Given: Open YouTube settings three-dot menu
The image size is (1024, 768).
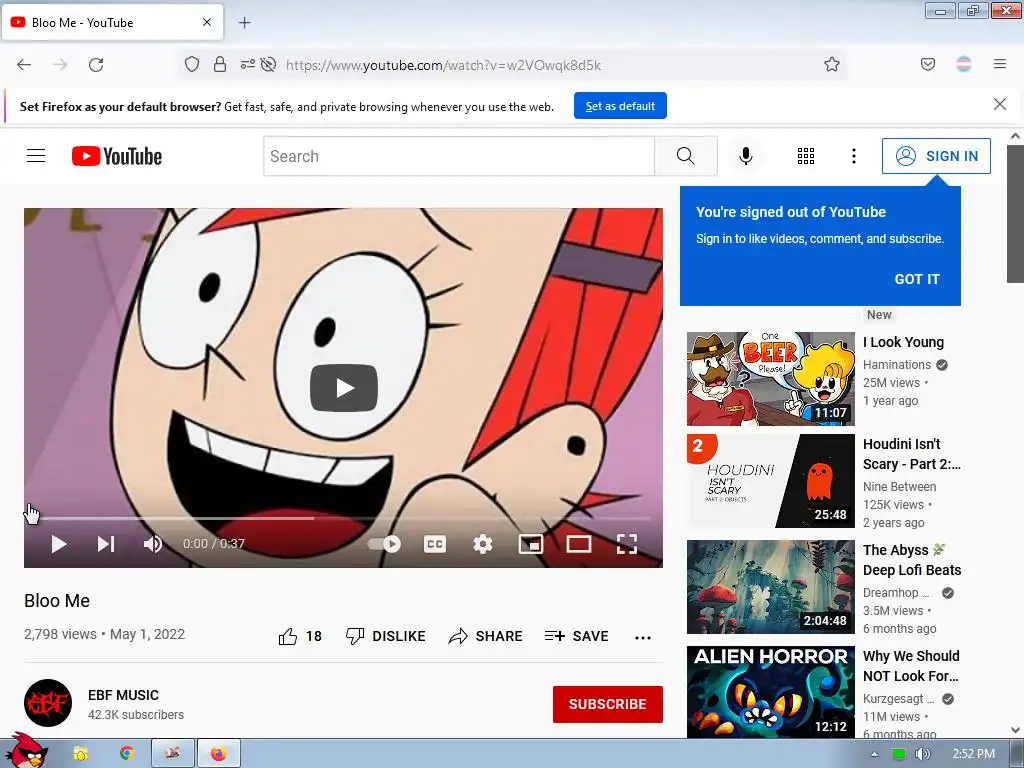Looking at the screenshot, I should (853, 156).
